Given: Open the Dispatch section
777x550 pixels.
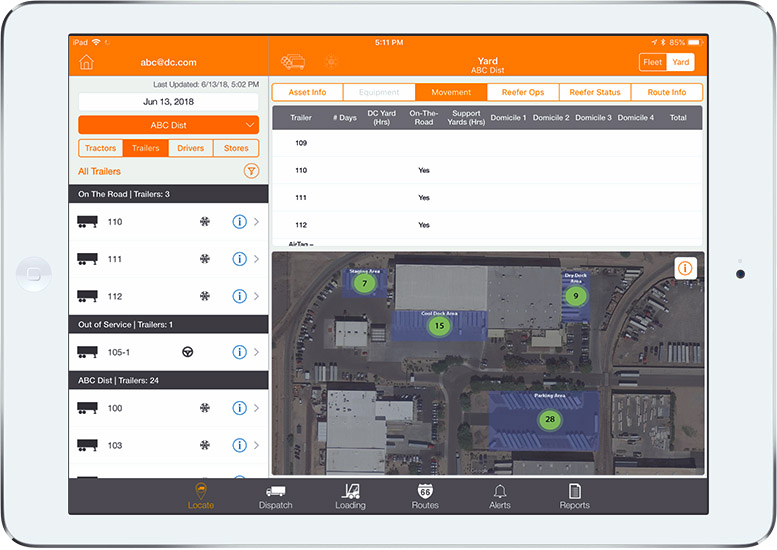Looking at the screenshot, I should click(276, 496).
